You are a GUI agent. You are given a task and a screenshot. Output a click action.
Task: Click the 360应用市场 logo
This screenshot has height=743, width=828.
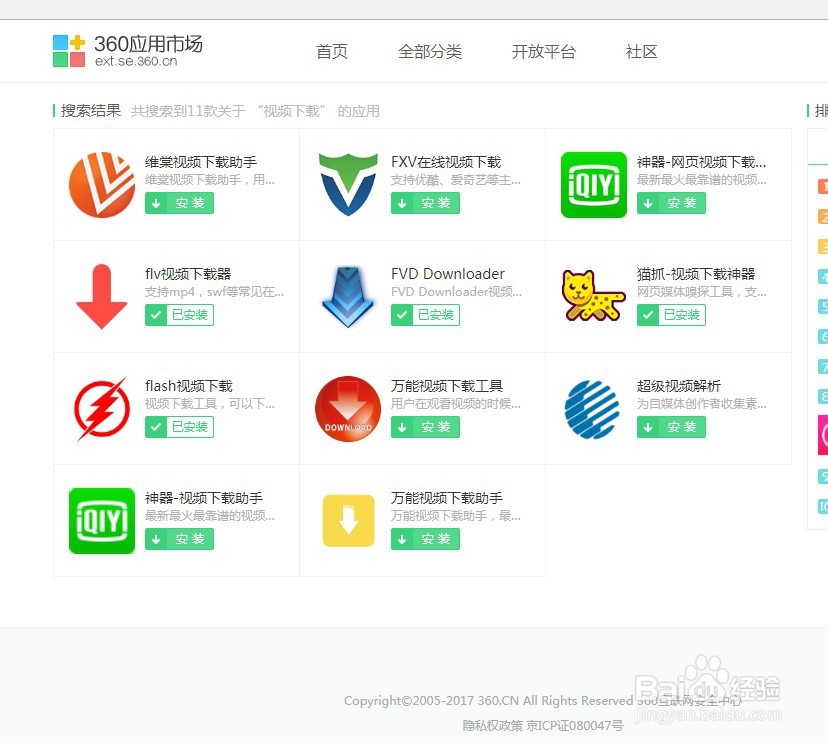point(127,51)
